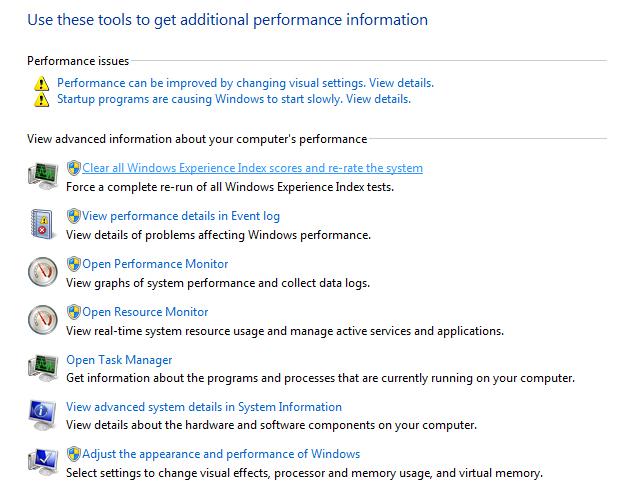Screen dimensions: 623x489
Task: View details about slow startup programs
Action: pyautogui.click(x=234, y=99)
